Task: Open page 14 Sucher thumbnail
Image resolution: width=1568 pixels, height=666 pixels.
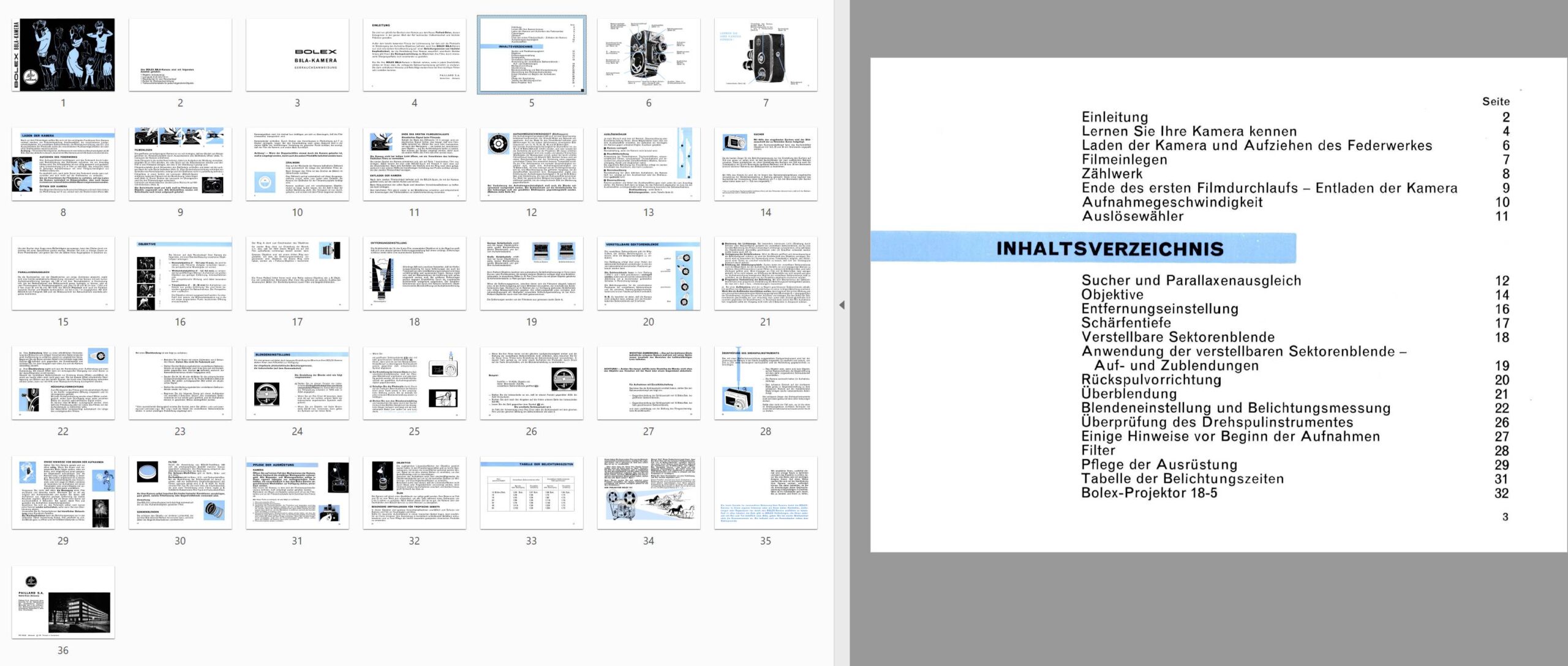Action: (x=765, y=164)
